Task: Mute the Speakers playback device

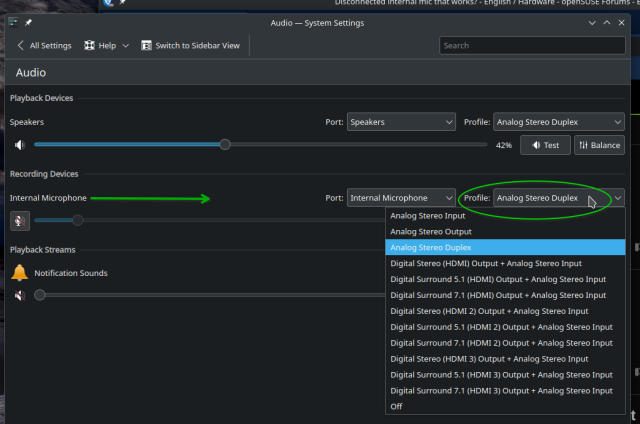Action: click(20, 145)
